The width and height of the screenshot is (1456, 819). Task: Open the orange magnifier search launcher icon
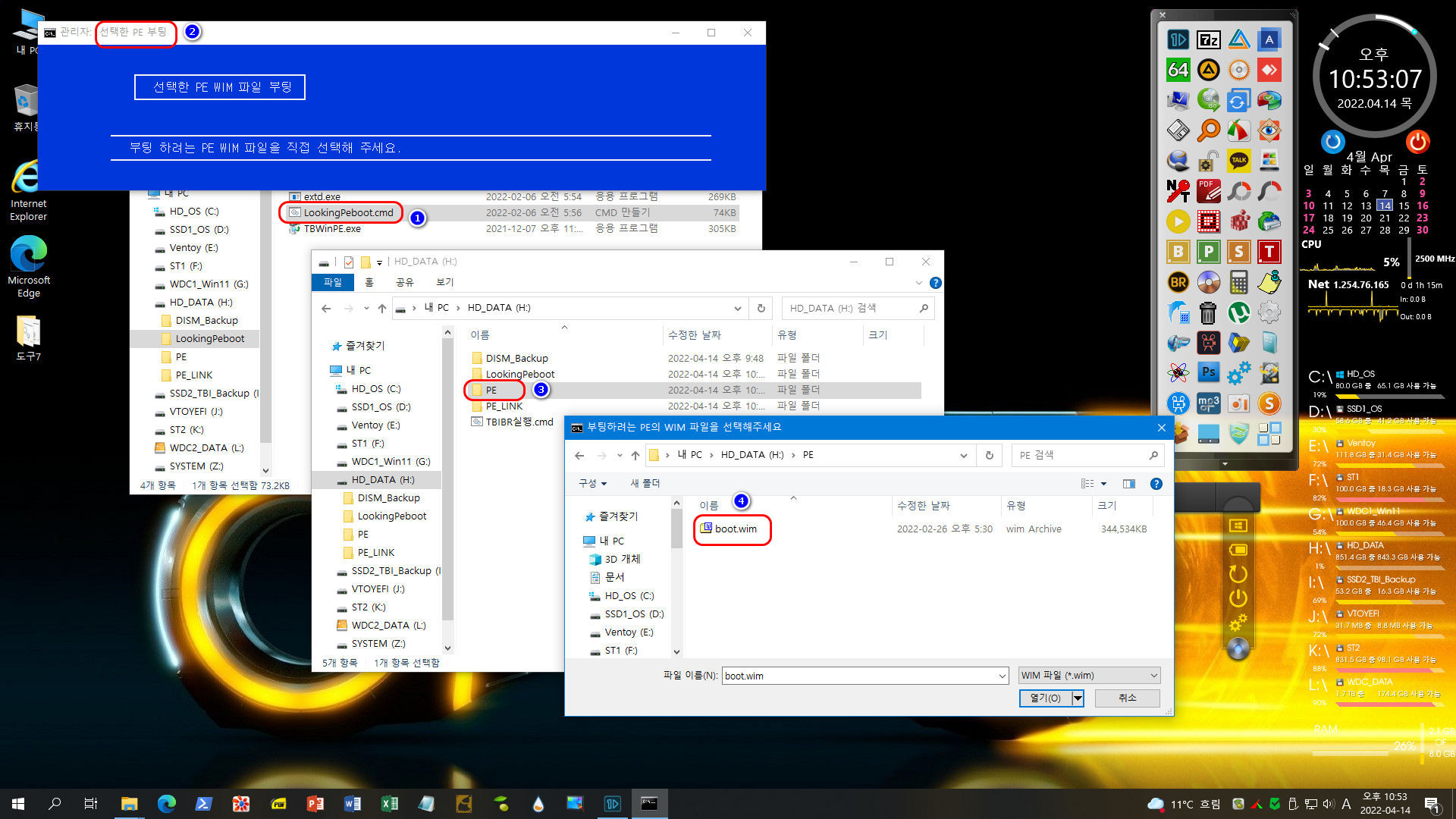point(1208,130)
